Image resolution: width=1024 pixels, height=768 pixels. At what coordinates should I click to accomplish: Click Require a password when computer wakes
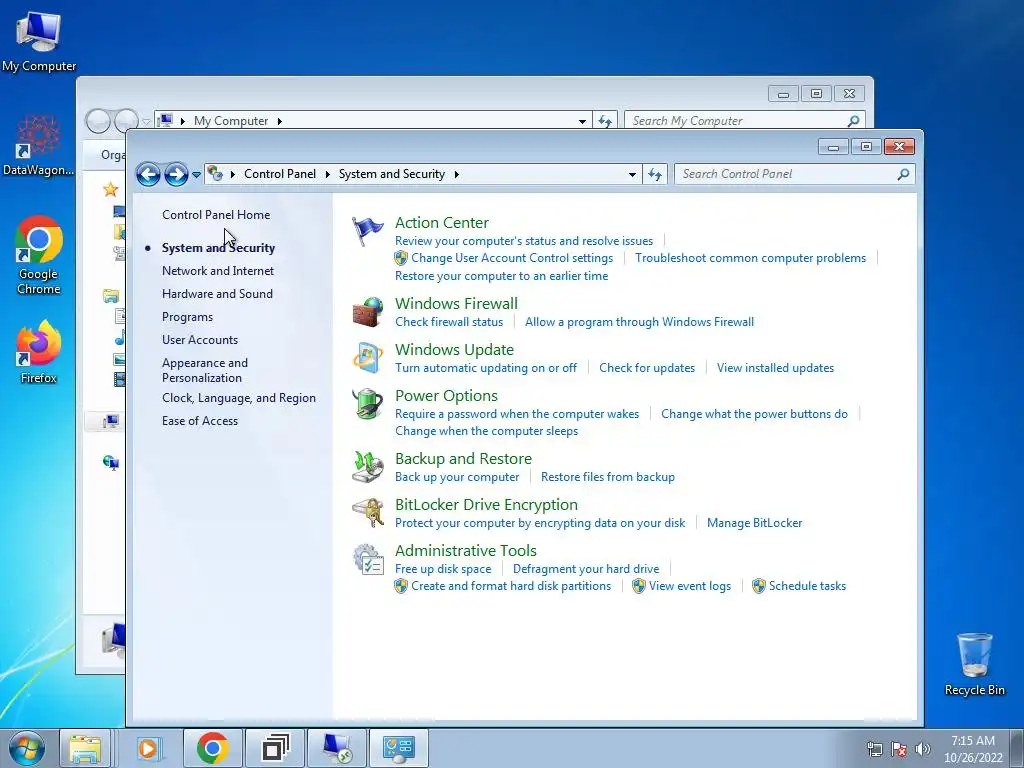[517, 414]
